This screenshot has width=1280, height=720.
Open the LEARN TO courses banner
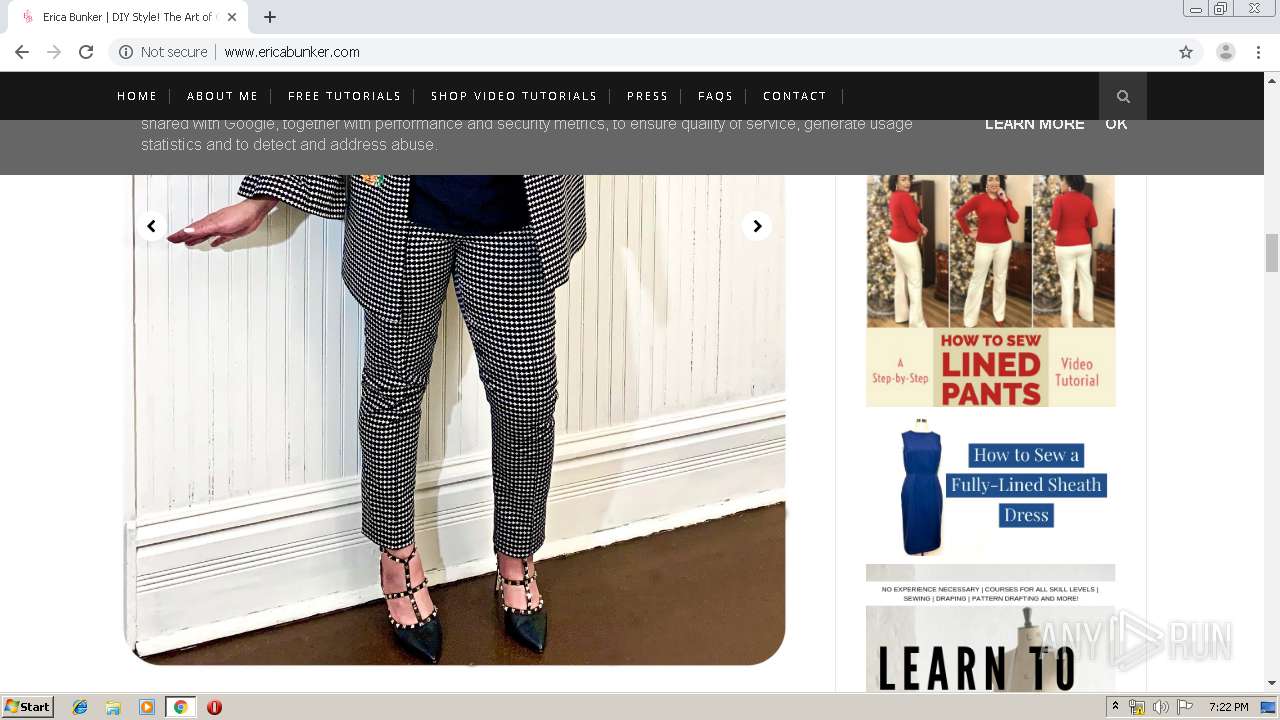990,628
